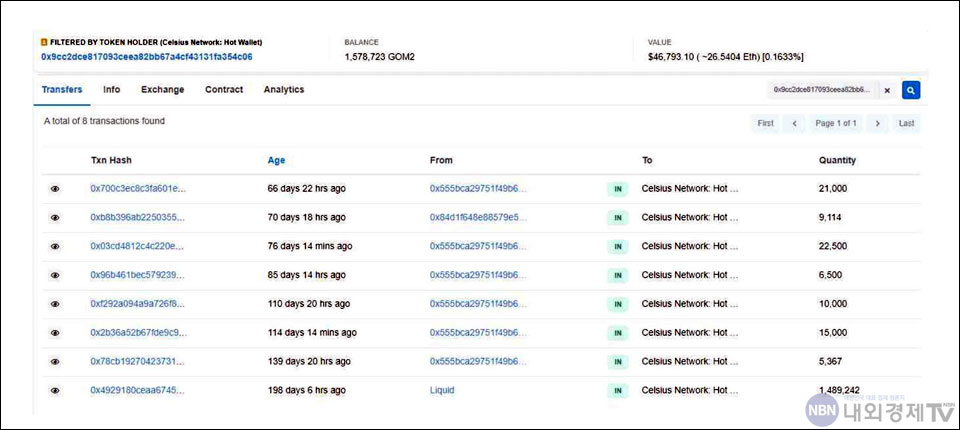The width and height of the screenshot is (960, 430).
Task: Click eye icon for the 0x03cd4812c4c220e transaction
Action: [55, 246]
